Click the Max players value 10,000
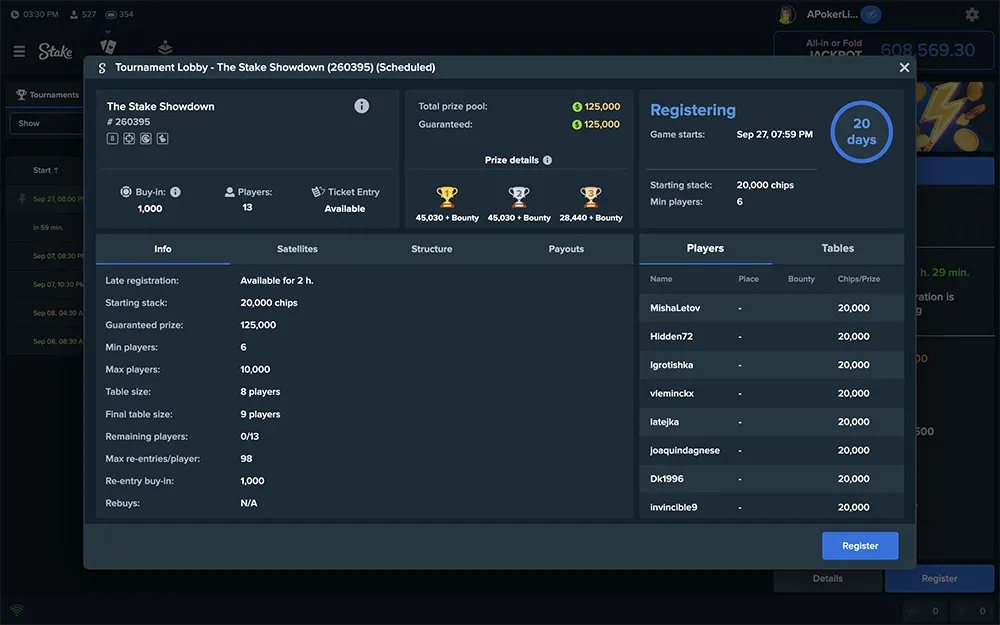 point(255,369)
